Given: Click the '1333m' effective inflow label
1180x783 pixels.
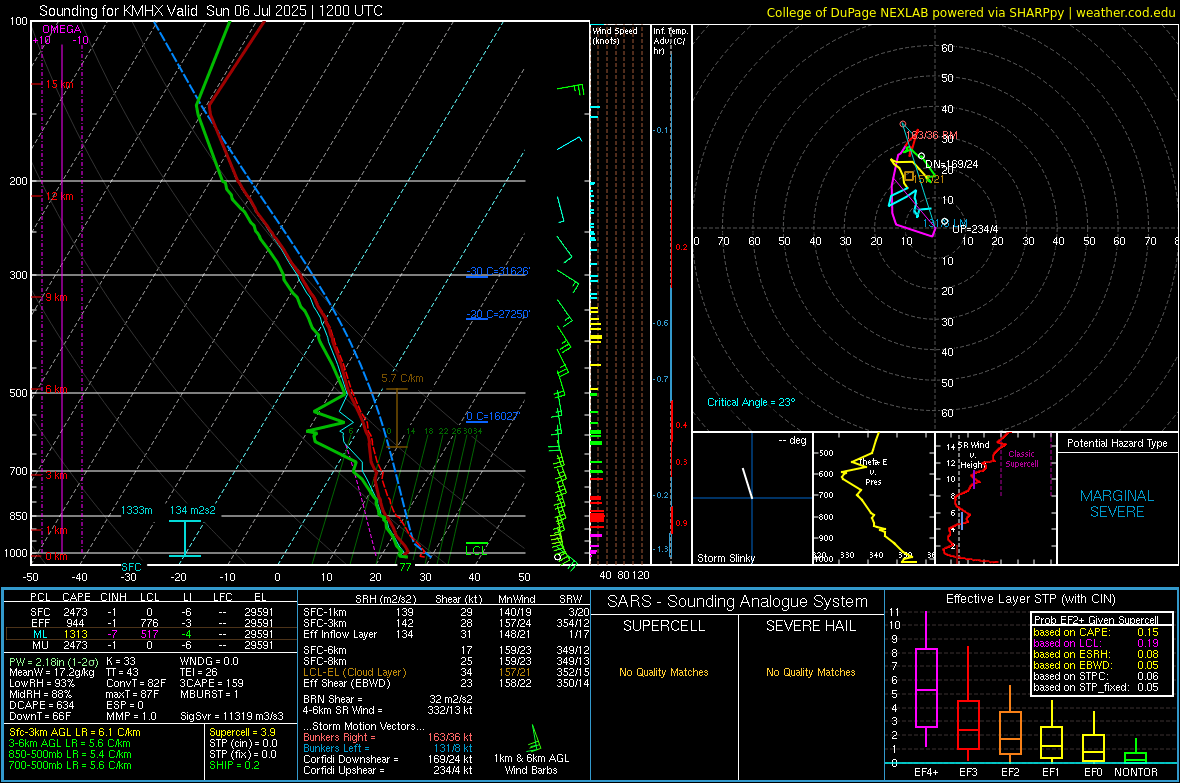Looking at the screenshot, I should click(136, 510).
